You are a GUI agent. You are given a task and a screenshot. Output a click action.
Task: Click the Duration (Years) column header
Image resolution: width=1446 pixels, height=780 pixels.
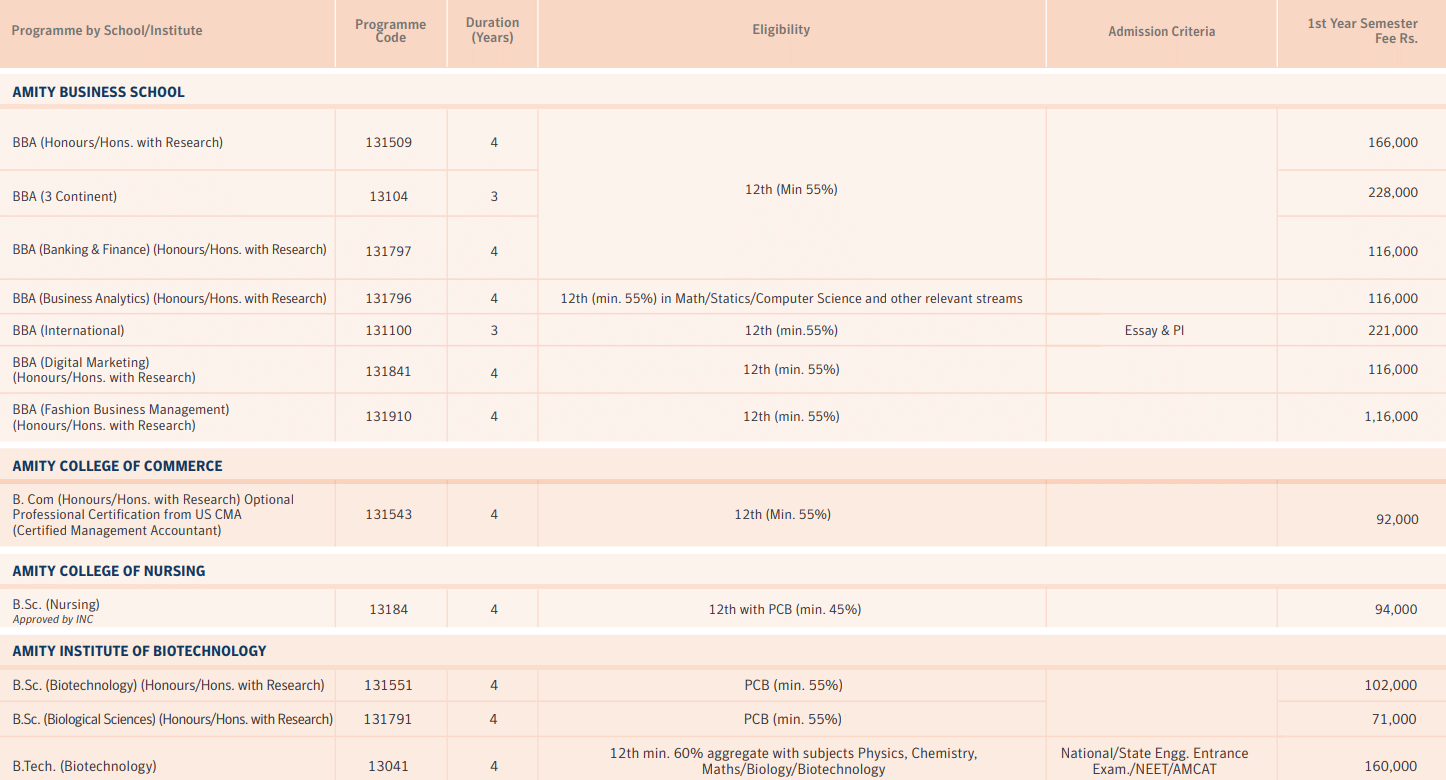point(492,28)
